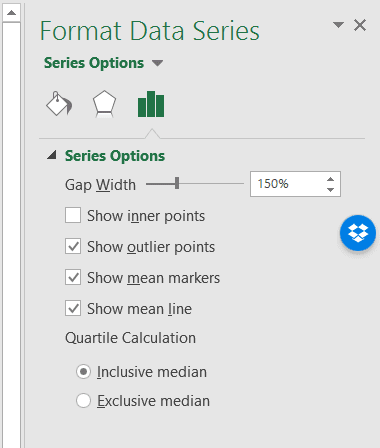380x448 pixels.
Task: Click the Dropbox floating badge icon
Action: pyautogui.click(x=358, y=233)
